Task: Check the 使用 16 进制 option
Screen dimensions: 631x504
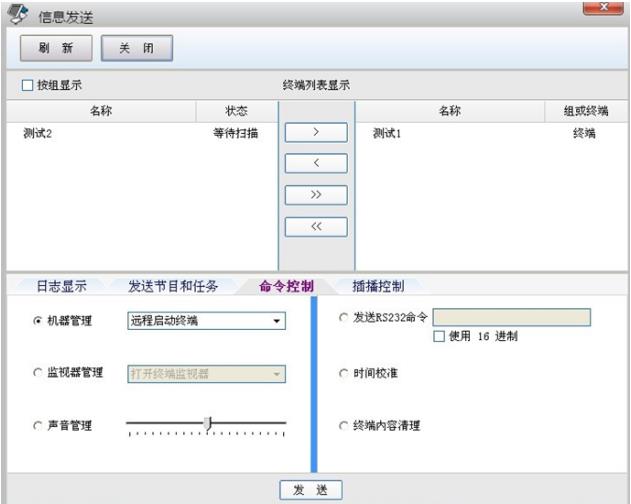Action: tap(439, 337)
